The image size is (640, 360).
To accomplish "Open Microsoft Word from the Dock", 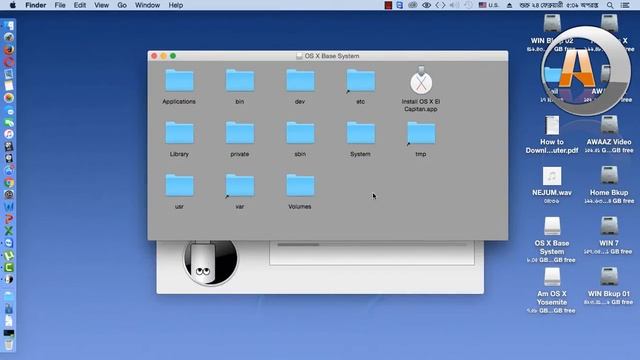I will point(9,207).
